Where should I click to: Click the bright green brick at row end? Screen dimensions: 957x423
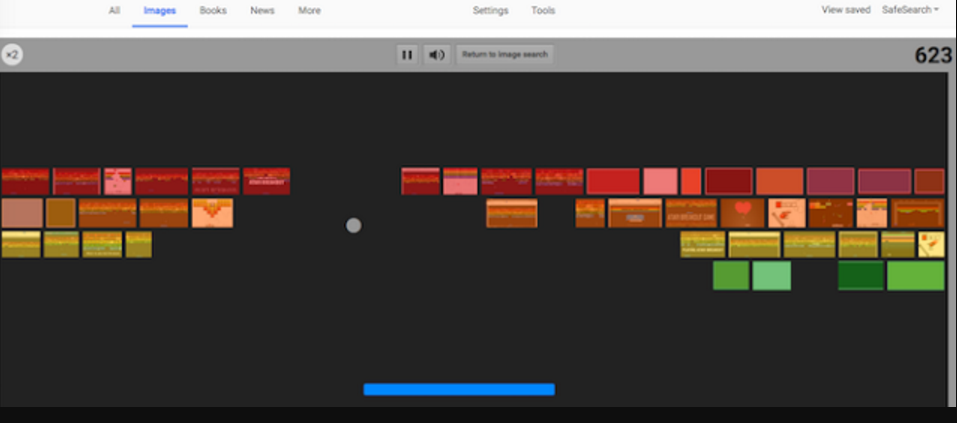click(x=915, y=275)
